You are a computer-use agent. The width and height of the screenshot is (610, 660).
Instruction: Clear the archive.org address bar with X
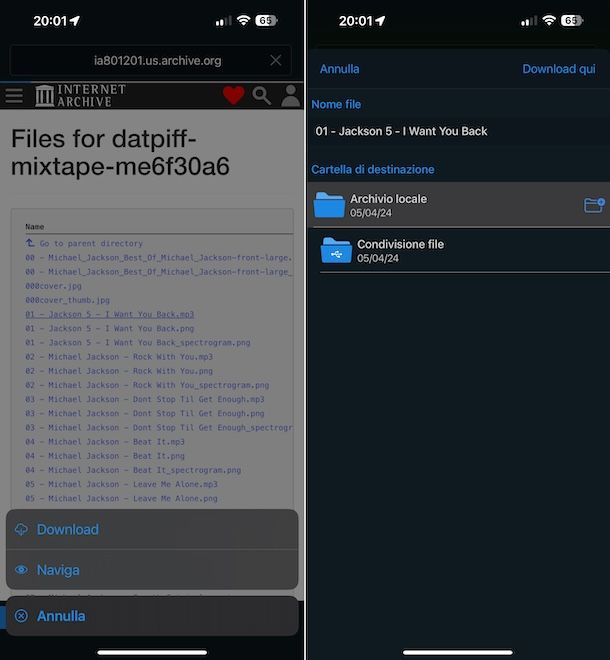[x=275, y=60]
